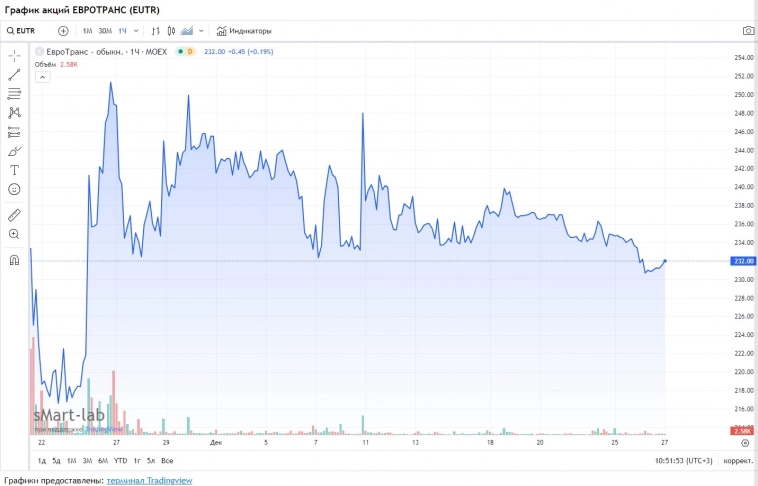Select the brush drawing tool

15,151
